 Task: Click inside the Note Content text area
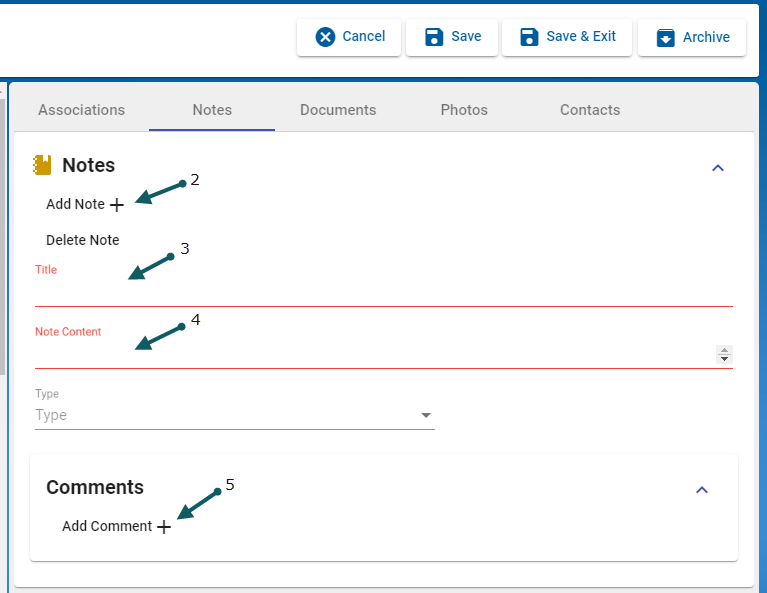click(x=370, y=354)
